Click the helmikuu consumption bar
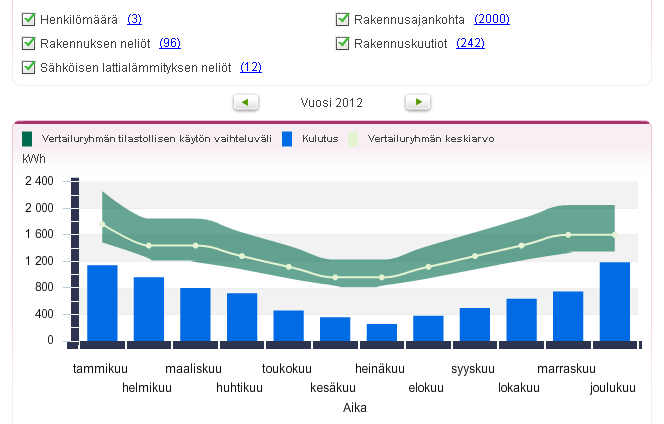This screenshot has height=424, width=664. pos(149,309)
